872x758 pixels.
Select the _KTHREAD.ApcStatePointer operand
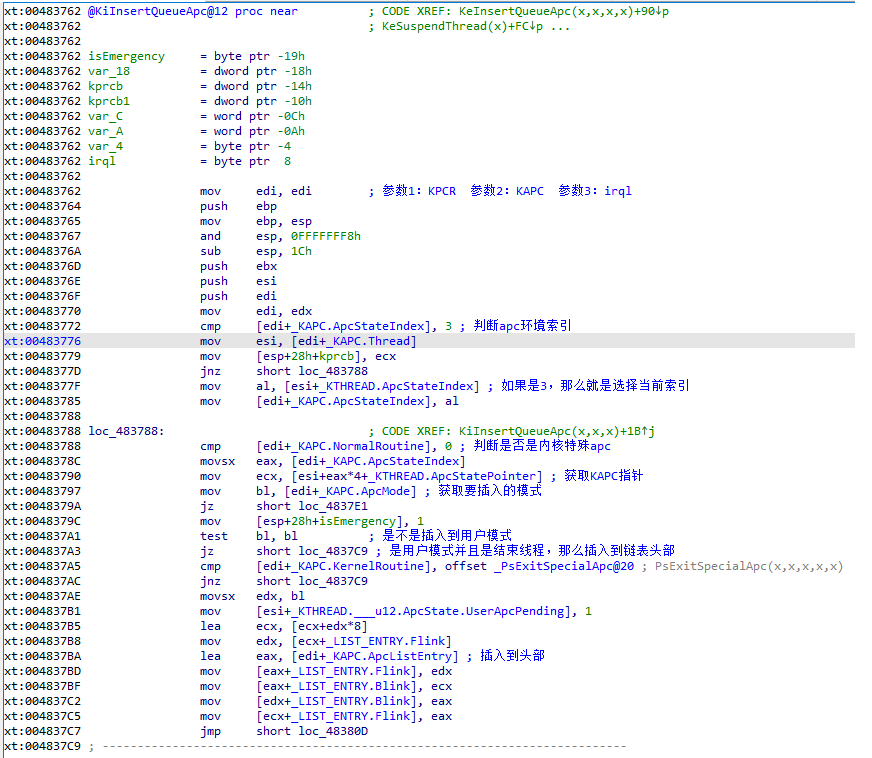pyautogui.click(x=455, y=477)
